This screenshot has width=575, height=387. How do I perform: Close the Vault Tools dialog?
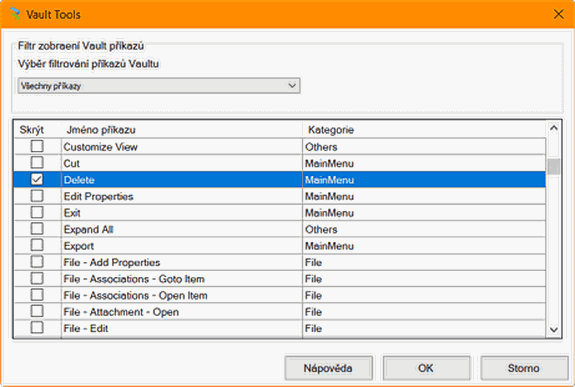pos(558,14)
